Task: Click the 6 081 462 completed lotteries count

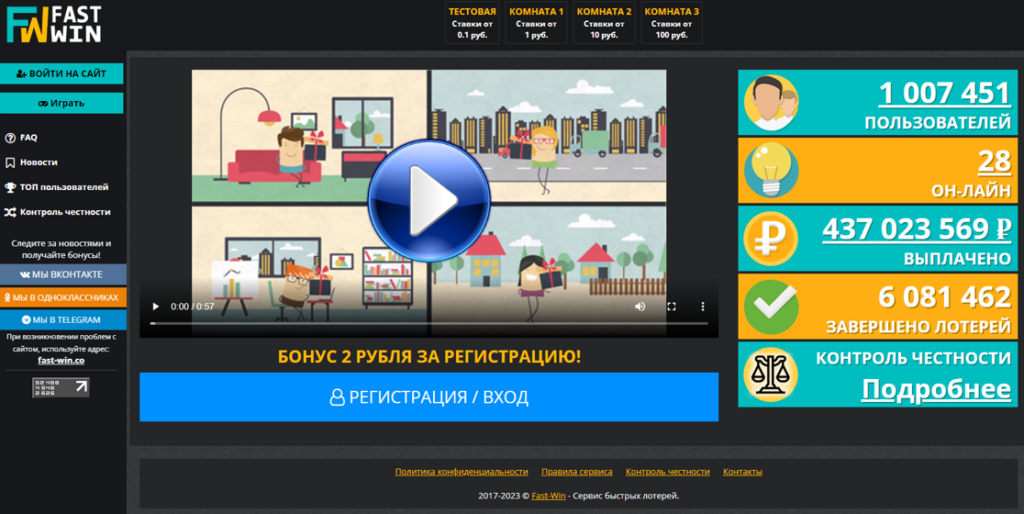Action: pos(944,297)
